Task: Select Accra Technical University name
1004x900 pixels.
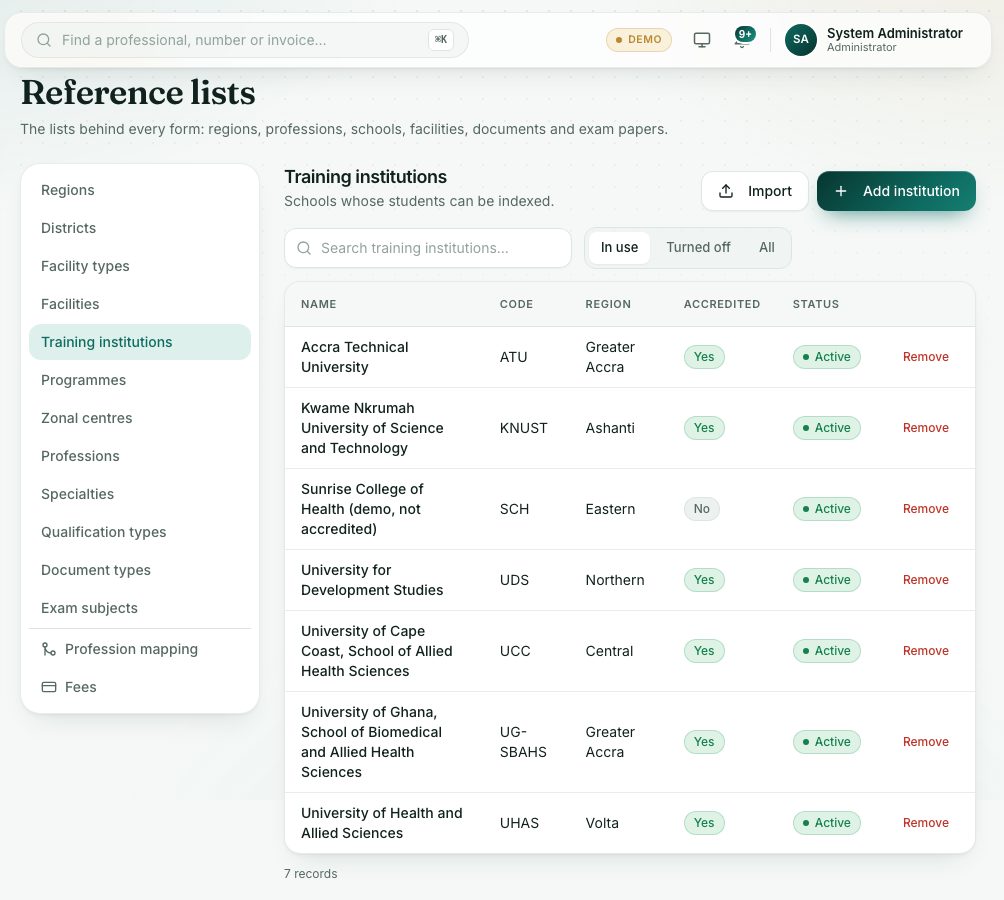Action: [354, 357]
